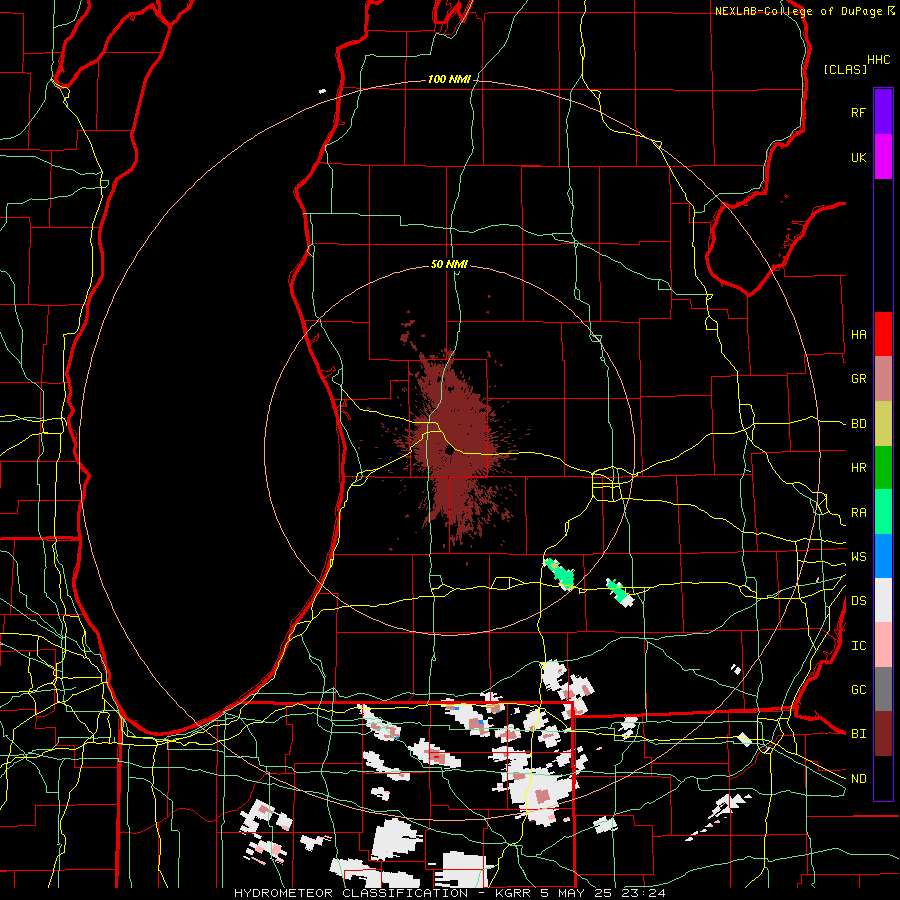Pick the dark green HR color swatch

(883, 468)
